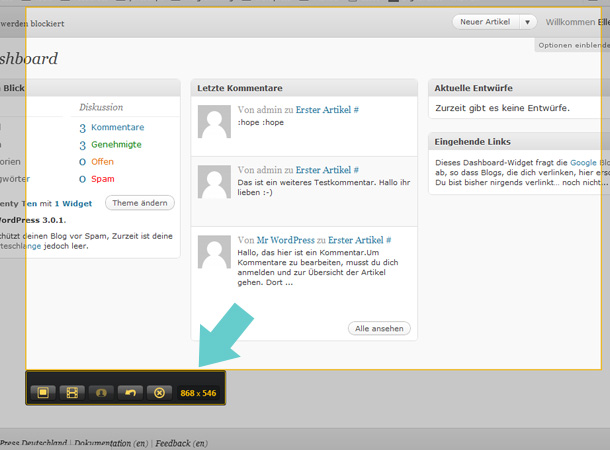The width and height of the screenshot is (610, 450).
Task: Click the Diskussion column heading
Action: tap(101, 107)
